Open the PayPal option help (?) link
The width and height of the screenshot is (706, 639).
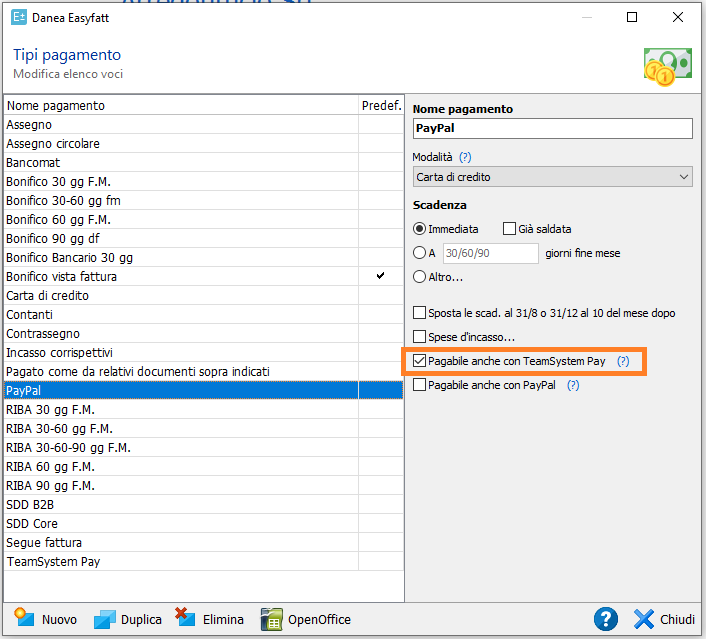pos(573,385)
